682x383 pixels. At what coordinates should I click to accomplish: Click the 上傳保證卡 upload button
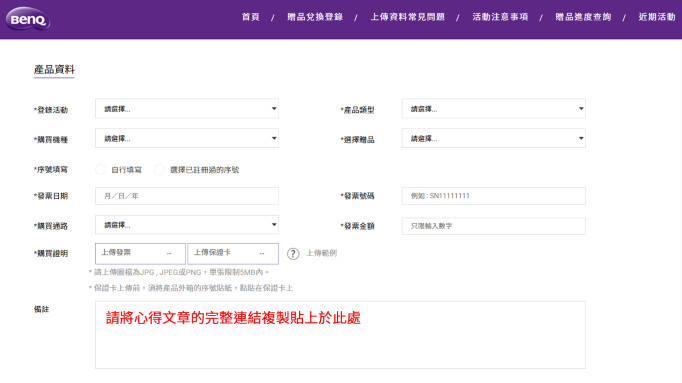(x=233, y=253)
